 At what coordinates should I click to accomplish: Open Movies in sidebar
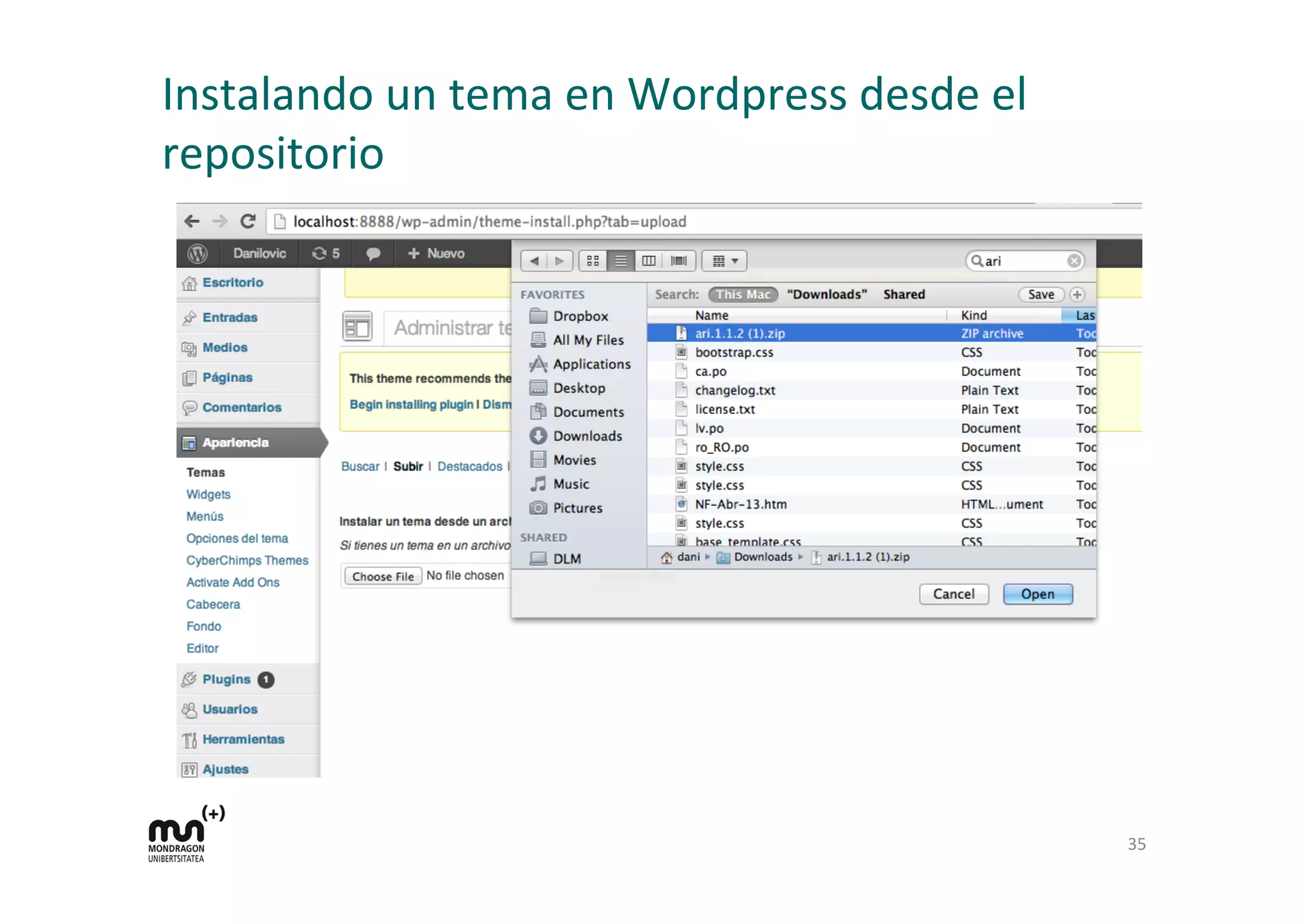[563, 460]
